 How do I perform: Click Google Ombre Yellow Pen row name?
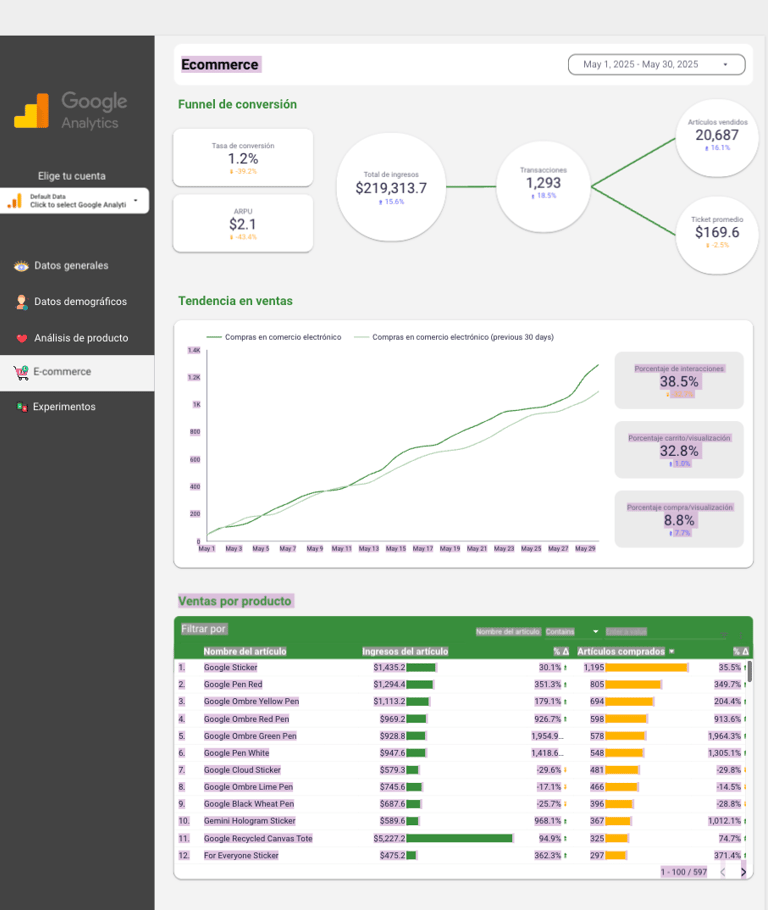pyautogui.click(x=251, y=701)
